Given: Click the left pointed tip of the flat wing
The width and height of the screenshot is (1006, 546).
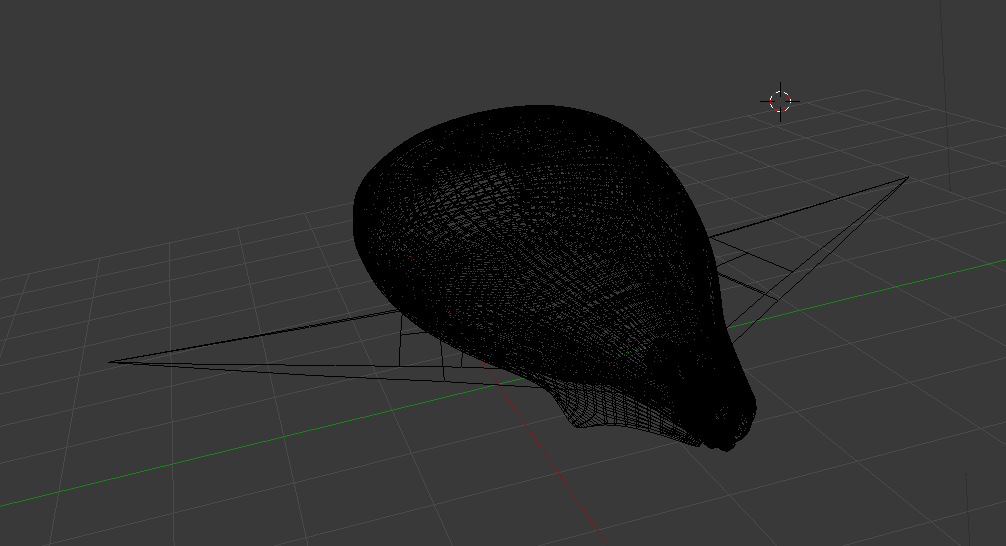Looking at the screenshot, I should point(112,361).
